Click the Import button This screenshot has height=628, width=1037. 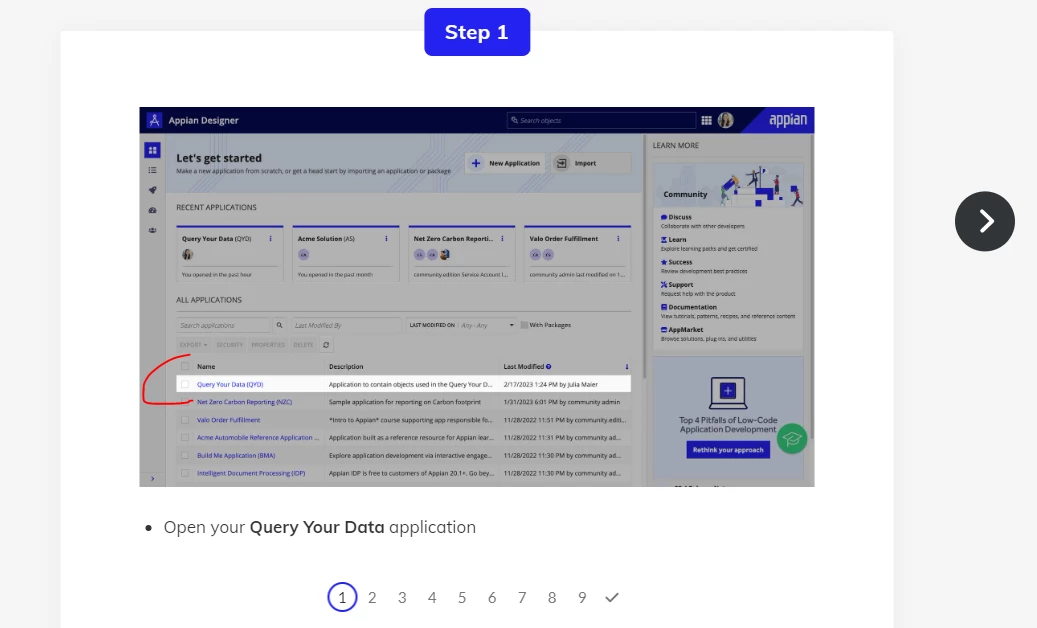pyautogui.click(x=591, y=163)
